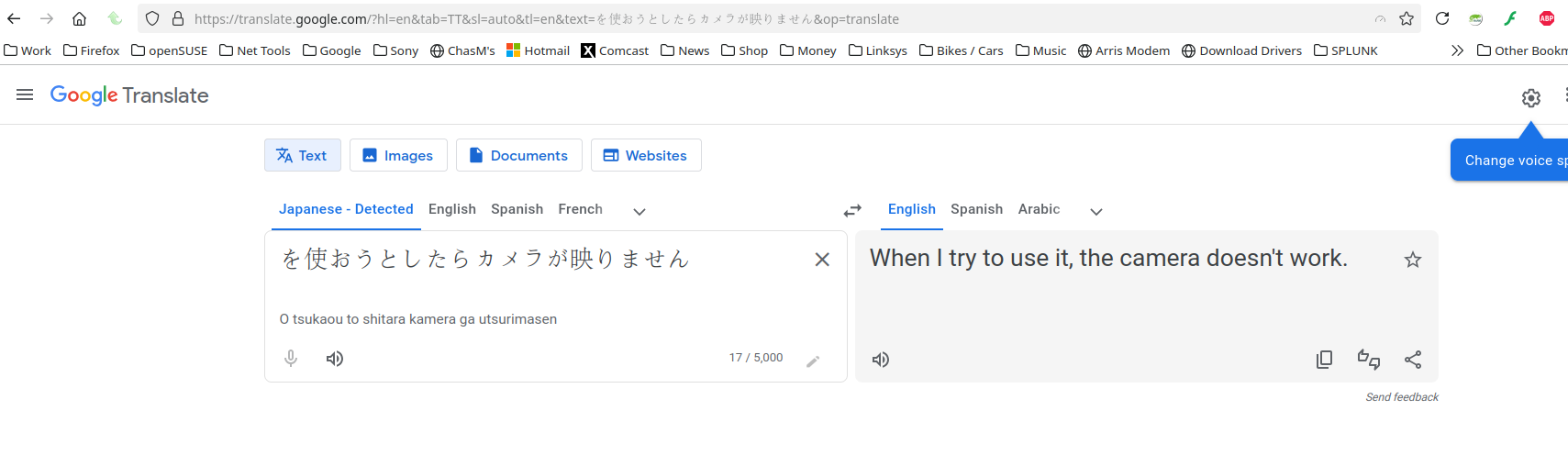Open Google Translate settings gear
Viewport: 1568px width, 455px height.
point(1531,98)
